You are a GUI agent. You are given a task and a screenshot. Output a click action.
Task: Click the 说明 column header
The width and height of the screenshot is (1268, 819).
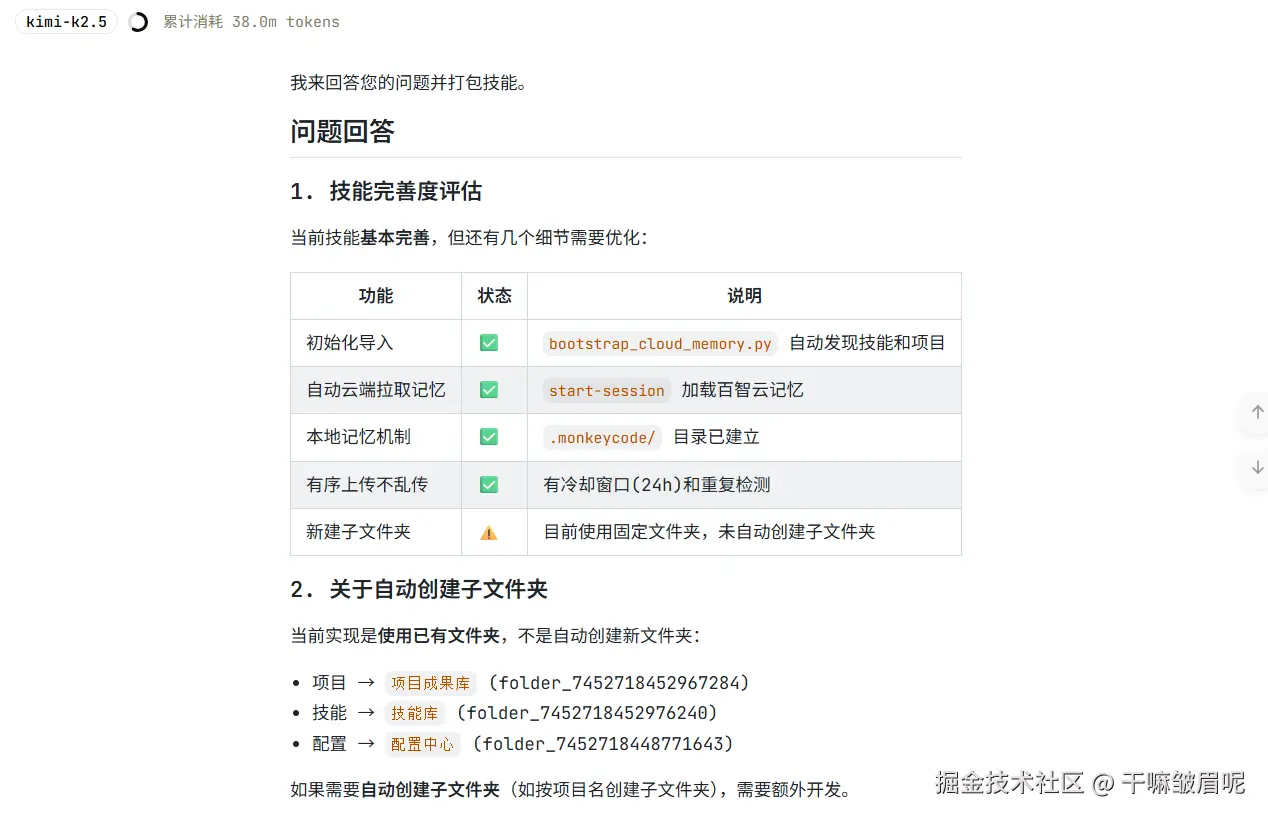(744, 296)
